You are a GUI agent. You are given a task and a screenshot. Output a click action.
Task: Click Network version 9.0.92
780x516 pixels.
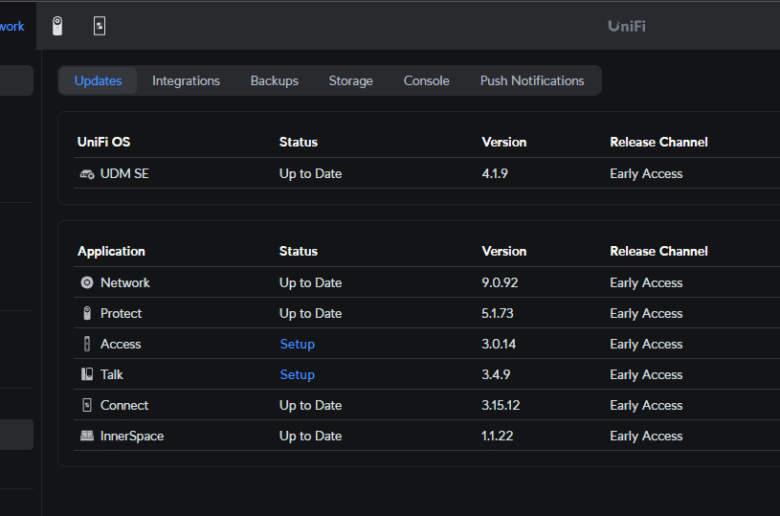499,283
